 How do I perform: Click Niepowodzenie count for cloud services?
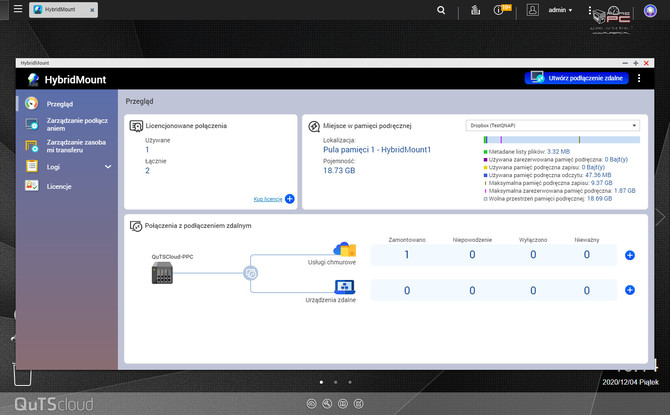472,255
